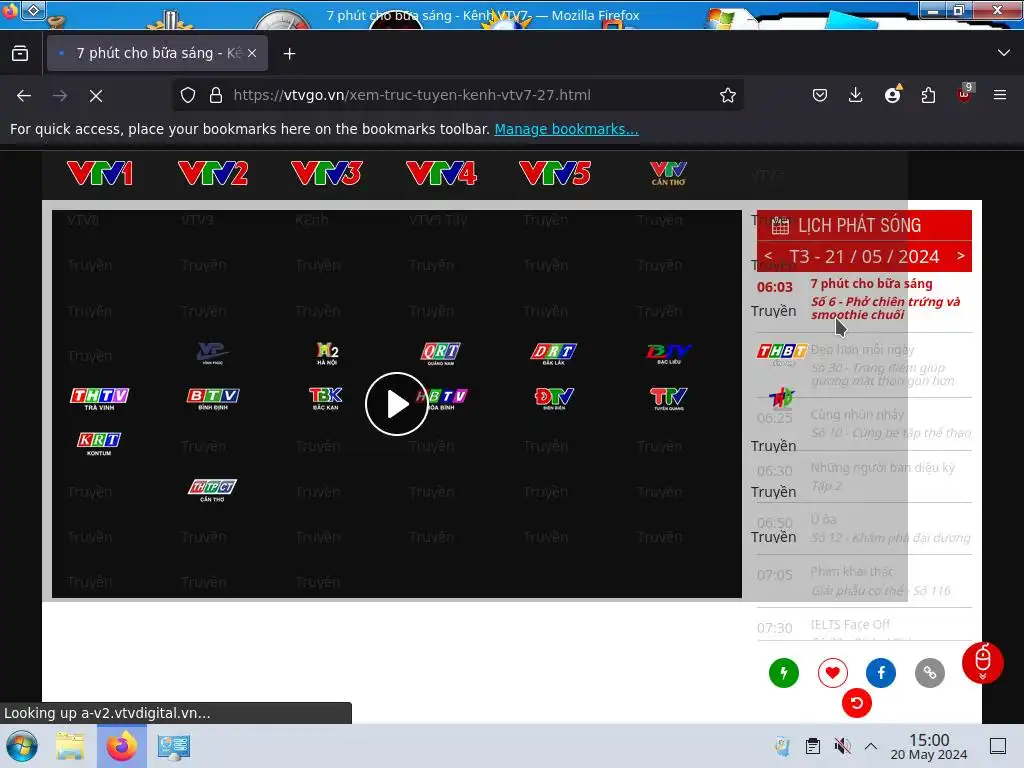The image size is (1024, 768).
Task: Open the QRT Quảng Nam channel
Action: point(441,353)
